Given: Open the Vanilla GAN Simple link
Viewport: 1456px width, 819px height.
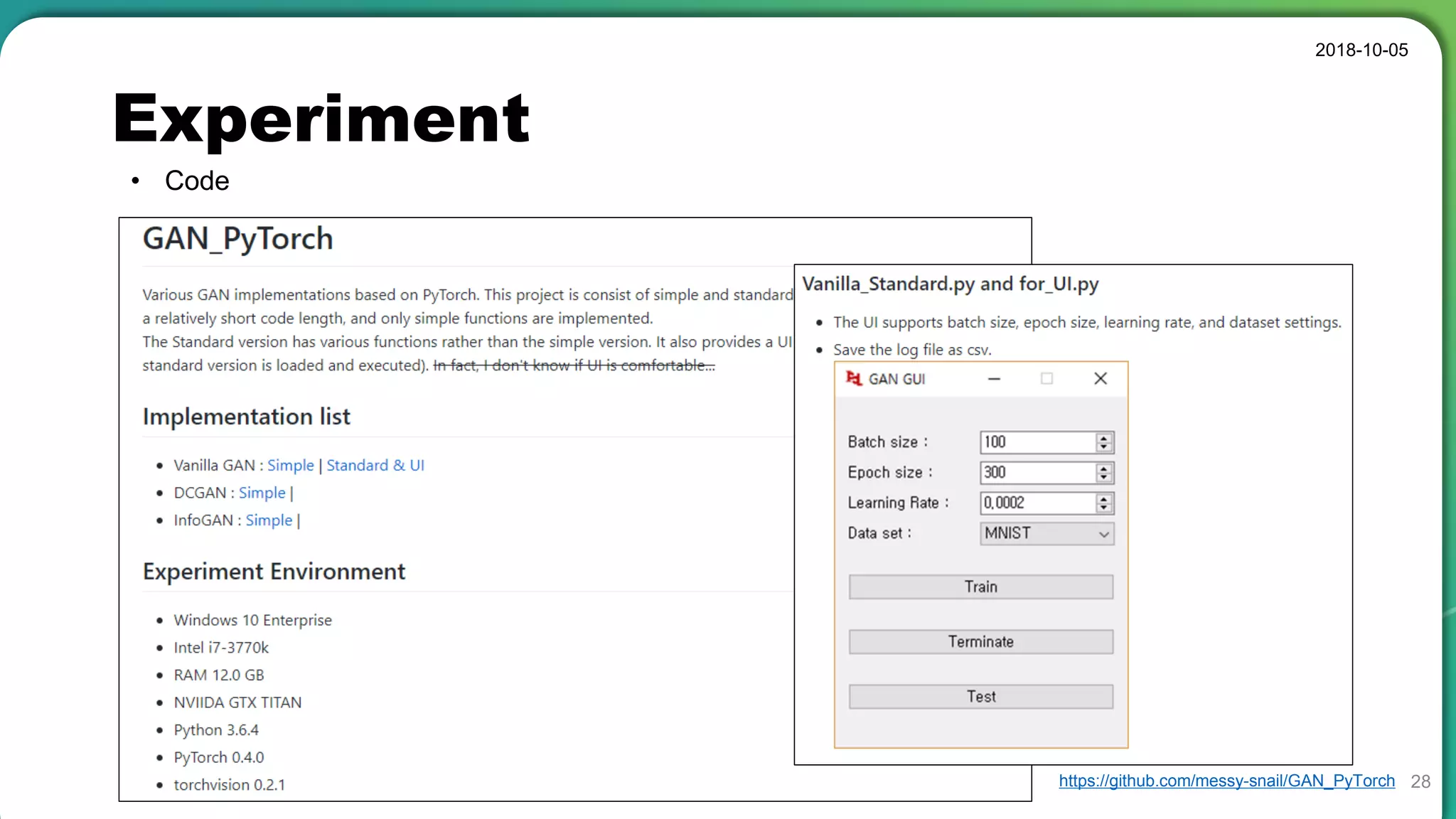Looking at the screenshot, I should click(290, 466).
